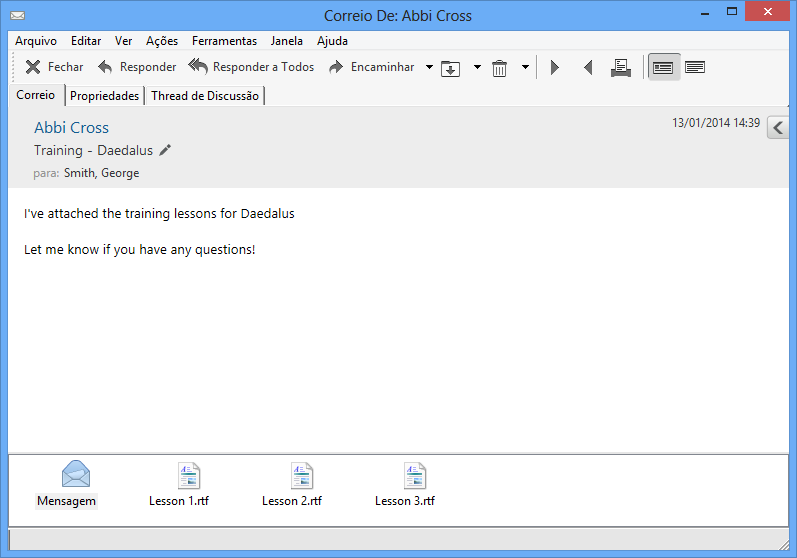Open the Ver menu

[x=123, y=41]
